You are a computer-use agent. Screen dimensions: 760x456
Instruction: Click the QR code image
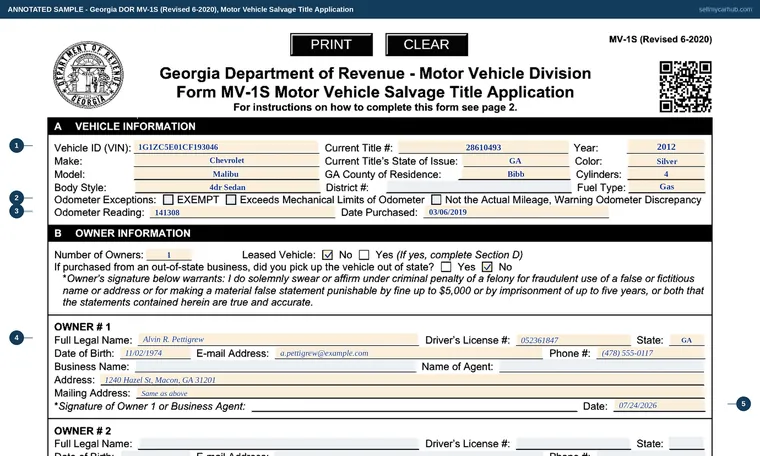685,87
